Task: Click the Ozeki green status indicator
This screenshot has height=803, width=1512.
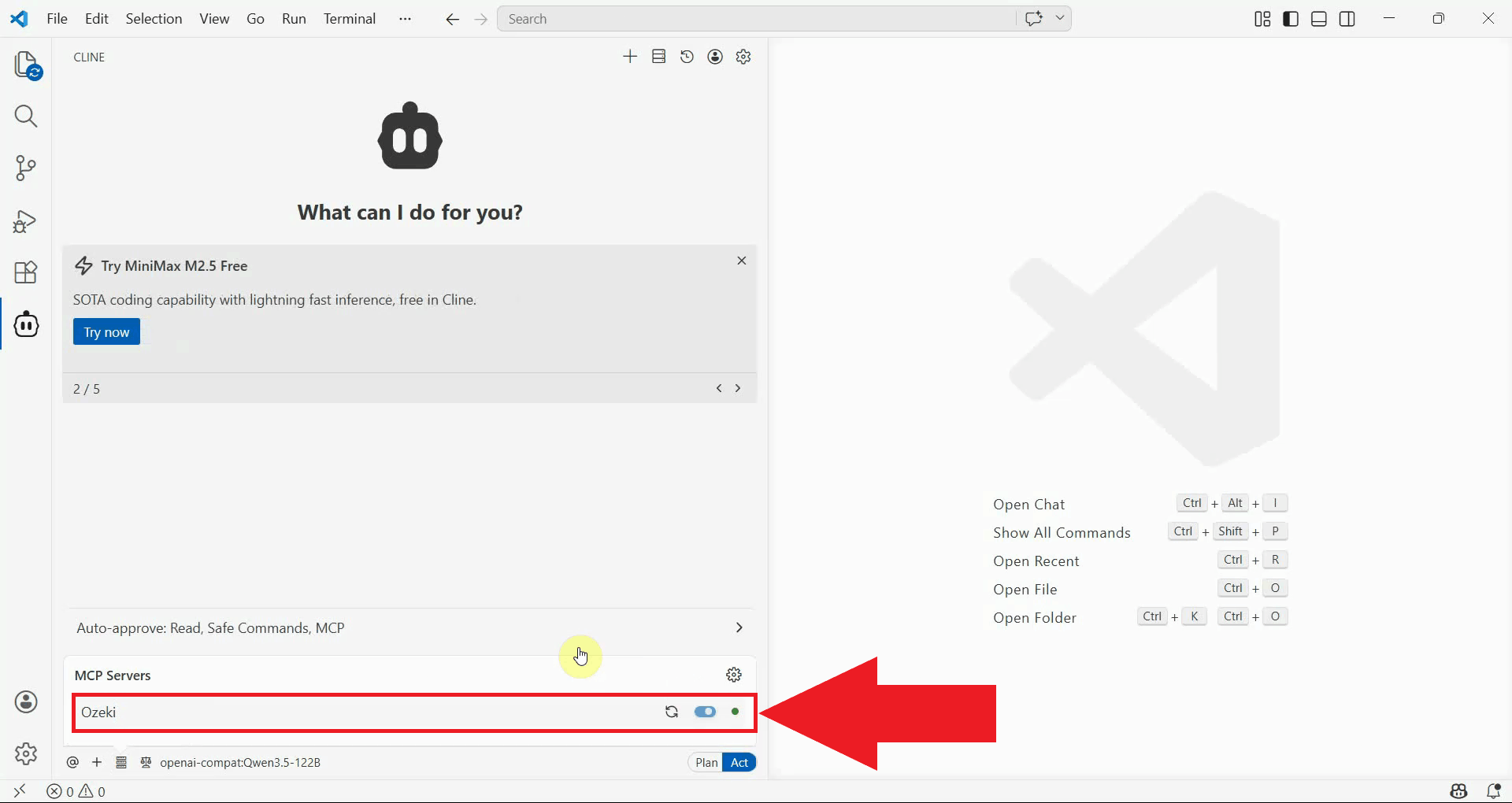Action: pyautogui.click(x=736, y=712)
